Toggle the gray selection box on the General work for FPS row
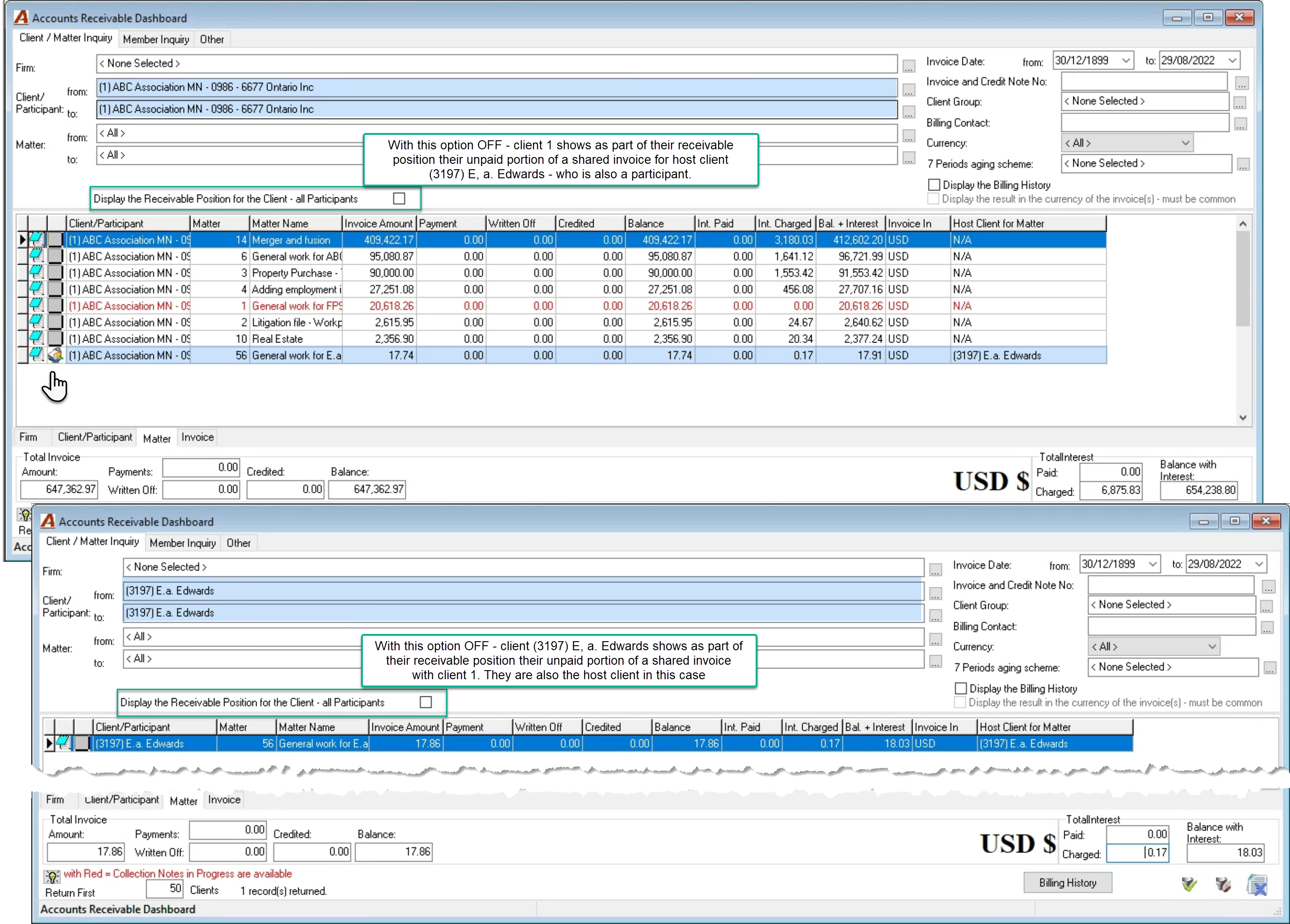1290x924 pixels. click(x=55, y=305)
